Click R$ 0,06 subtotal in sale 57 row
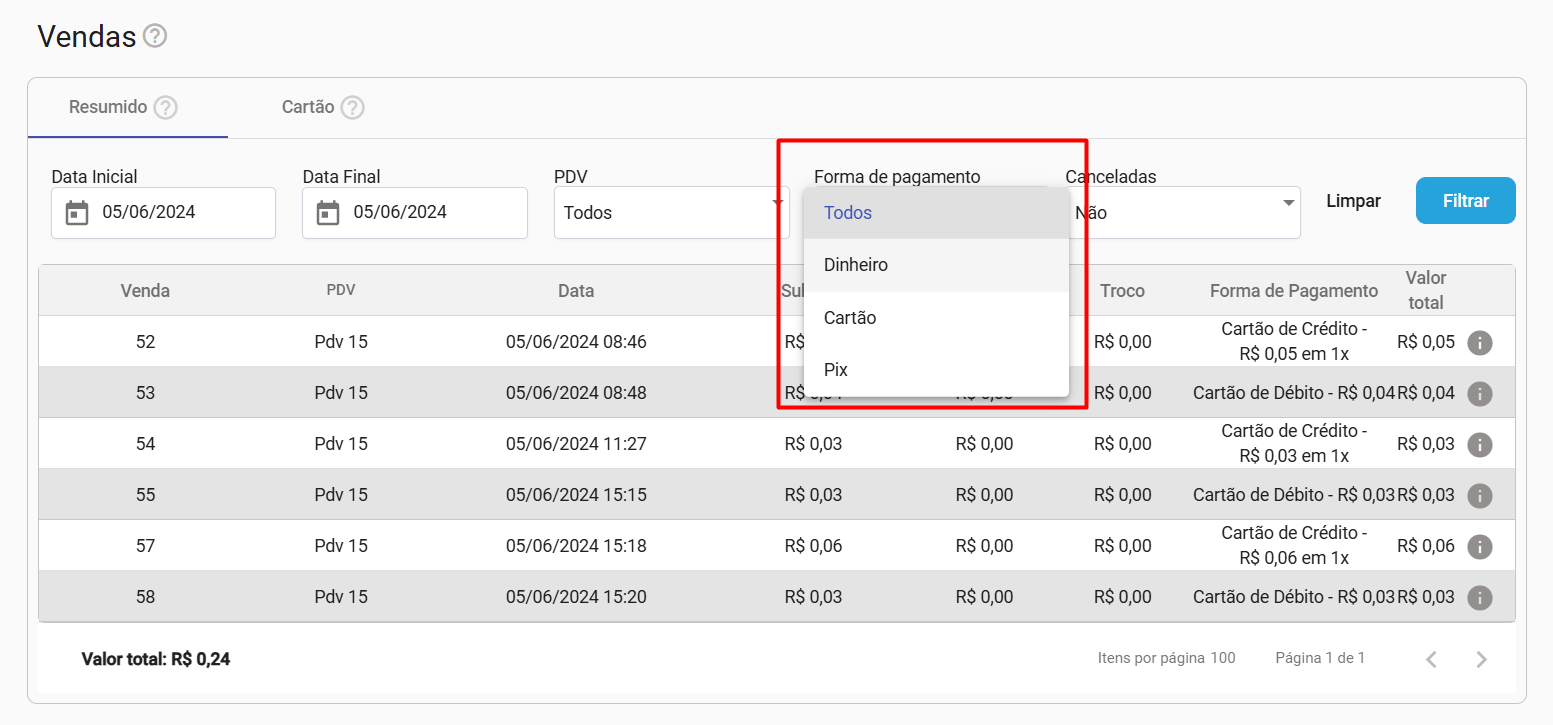 pyautogui.click(x=813, y=546)
